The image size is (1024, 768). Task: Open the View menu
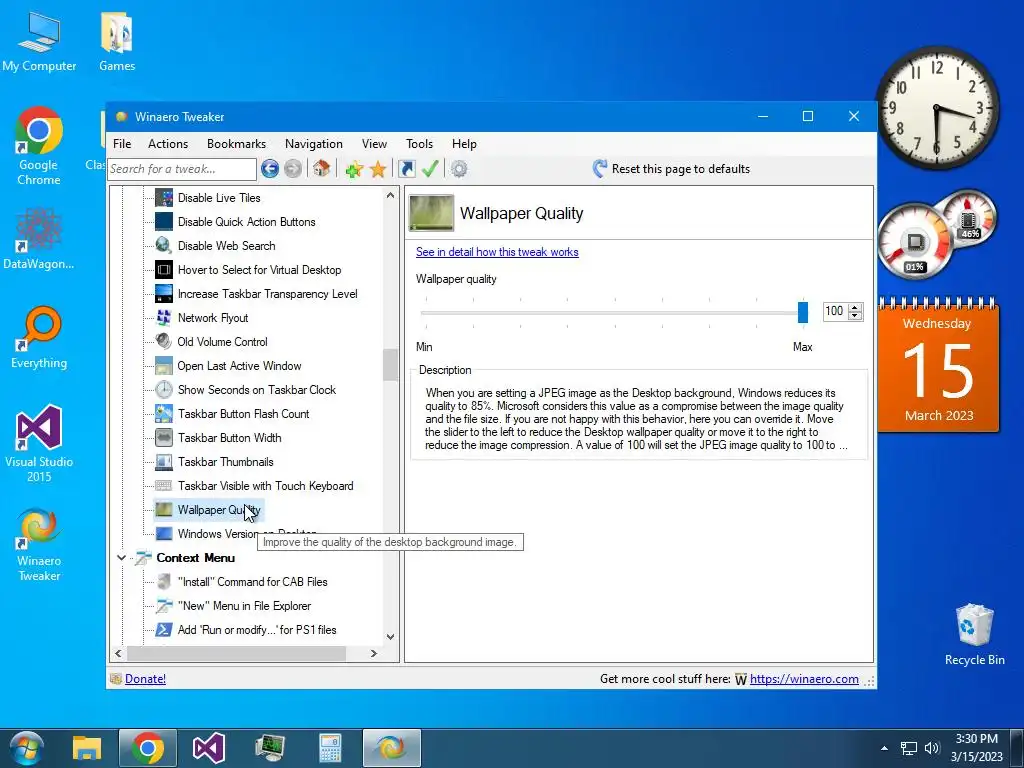tap(374, 144)
